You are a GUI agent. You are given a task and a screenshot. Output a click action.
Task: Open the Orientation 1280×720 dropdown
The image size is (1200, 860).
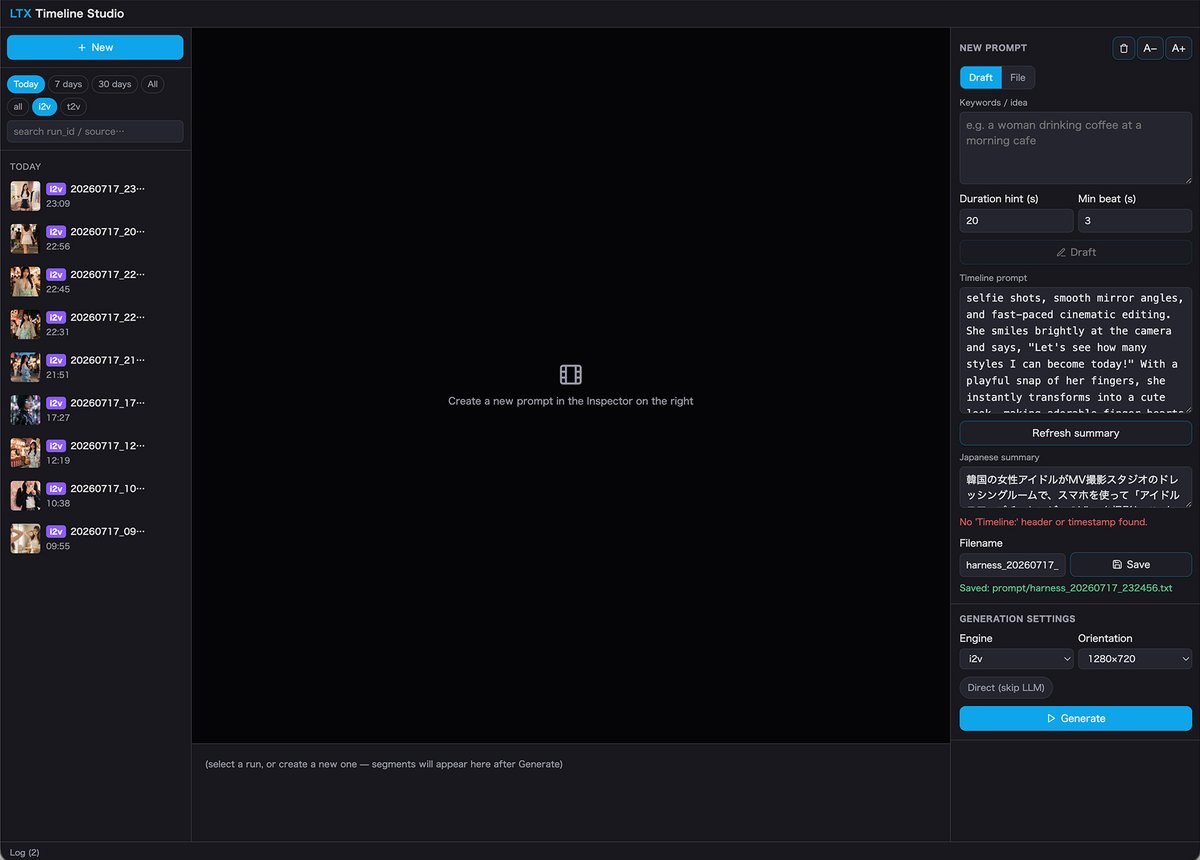1135,659
